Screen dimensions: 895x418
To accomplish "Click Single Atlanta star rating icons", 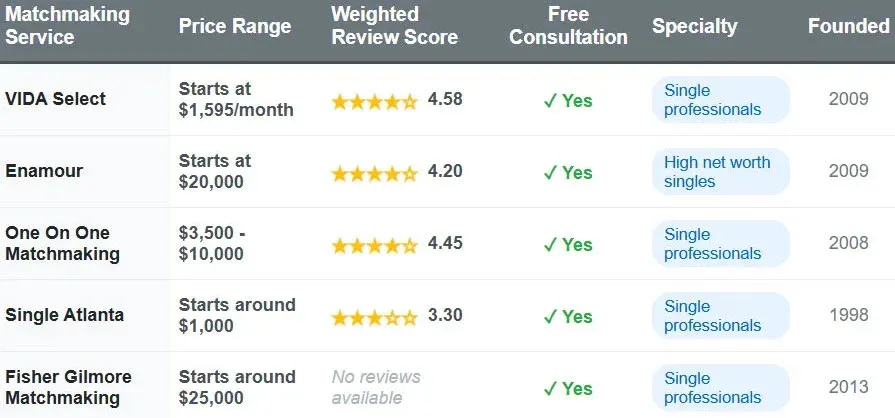I will point(375,316).
